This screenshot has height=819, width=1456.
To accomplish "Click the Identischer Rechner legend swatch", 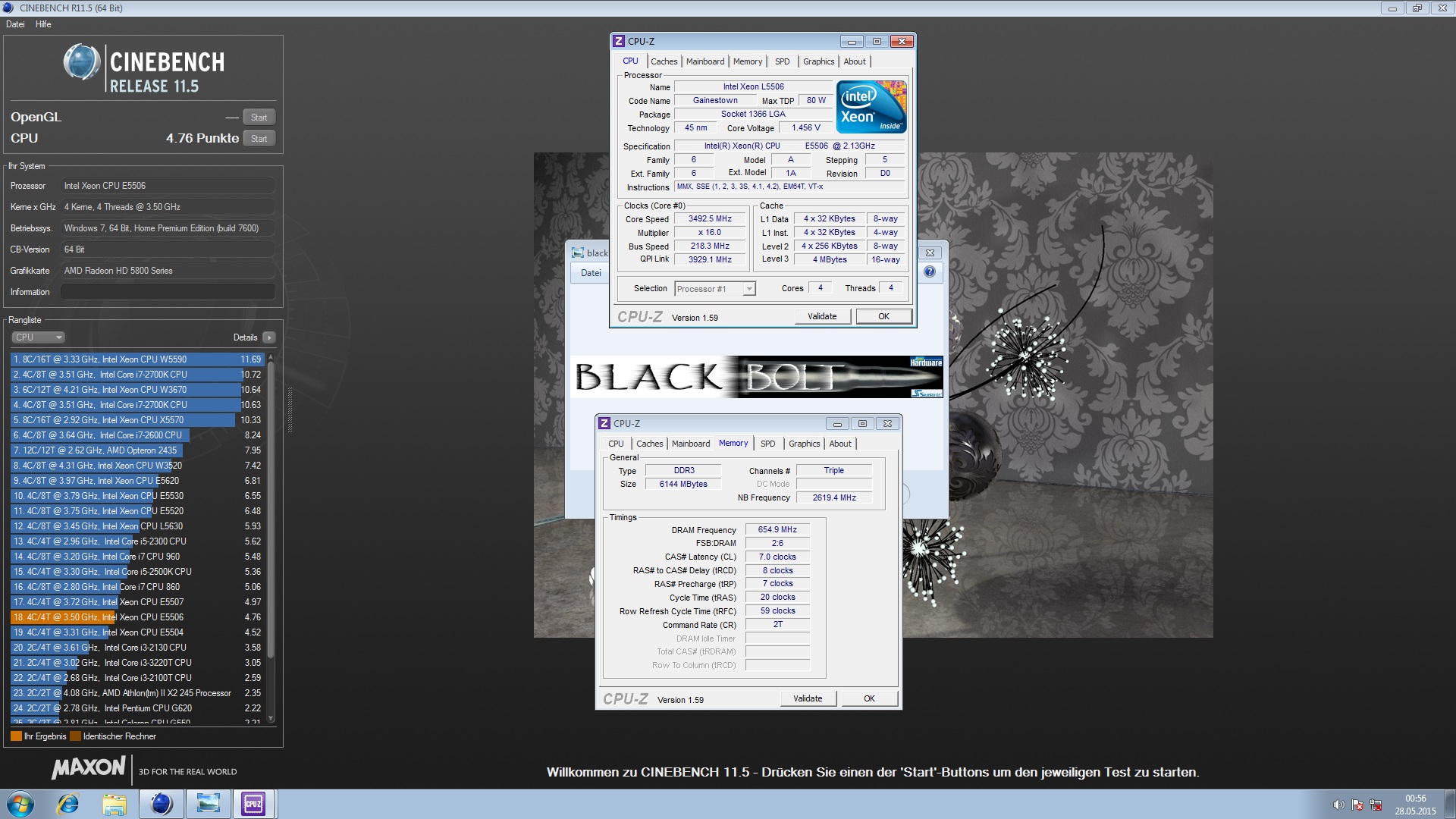I will [x=75, y=736].
